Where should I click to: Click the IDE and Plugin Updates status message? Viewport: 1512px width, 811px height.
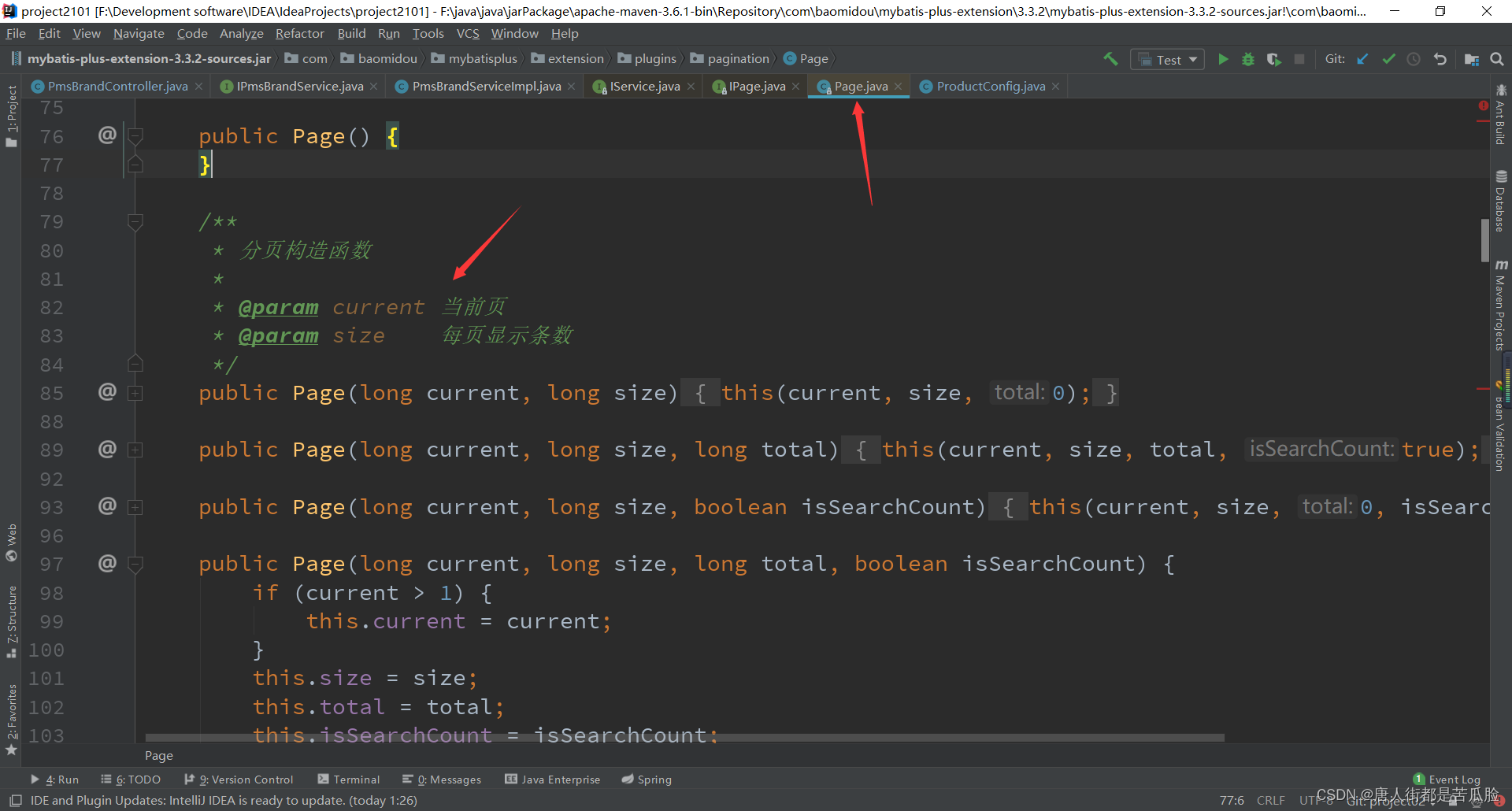224,800
